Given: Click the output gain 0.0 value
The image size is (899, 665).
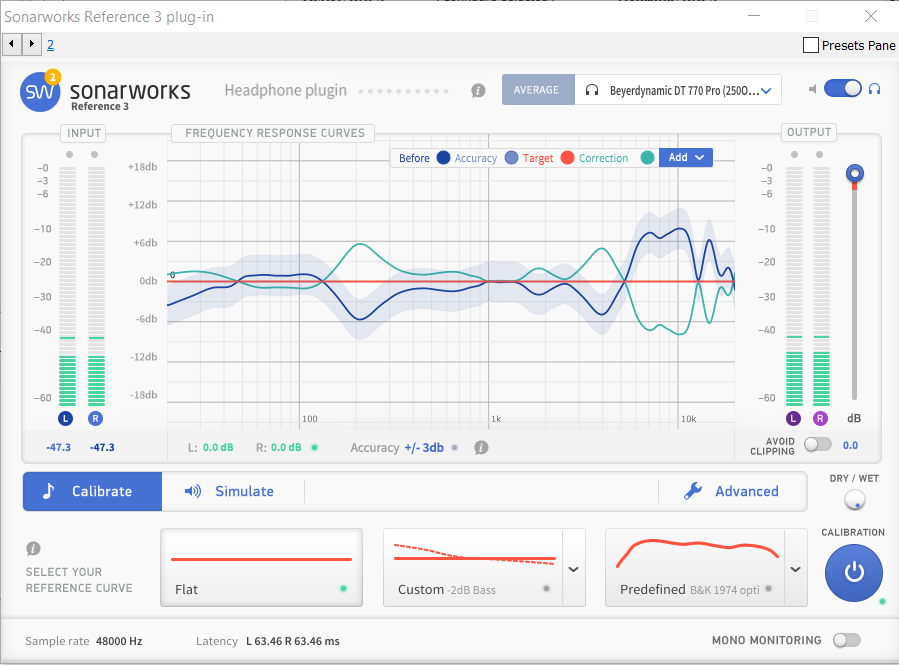Looking at the screenshot, I should 850,445.
